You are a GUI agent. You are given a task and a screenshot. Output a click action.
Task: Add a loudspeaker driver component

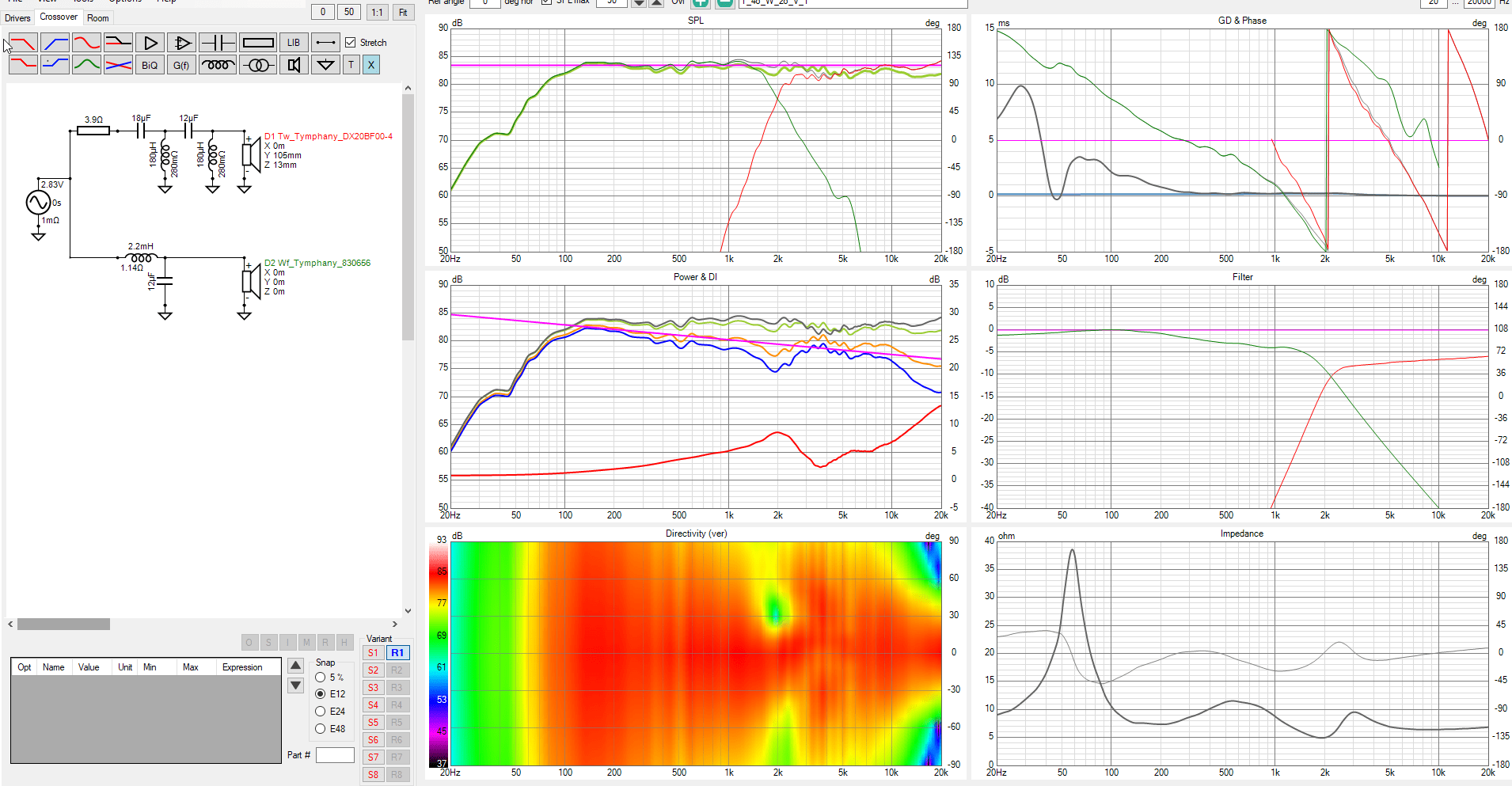[x=294, y=65]
